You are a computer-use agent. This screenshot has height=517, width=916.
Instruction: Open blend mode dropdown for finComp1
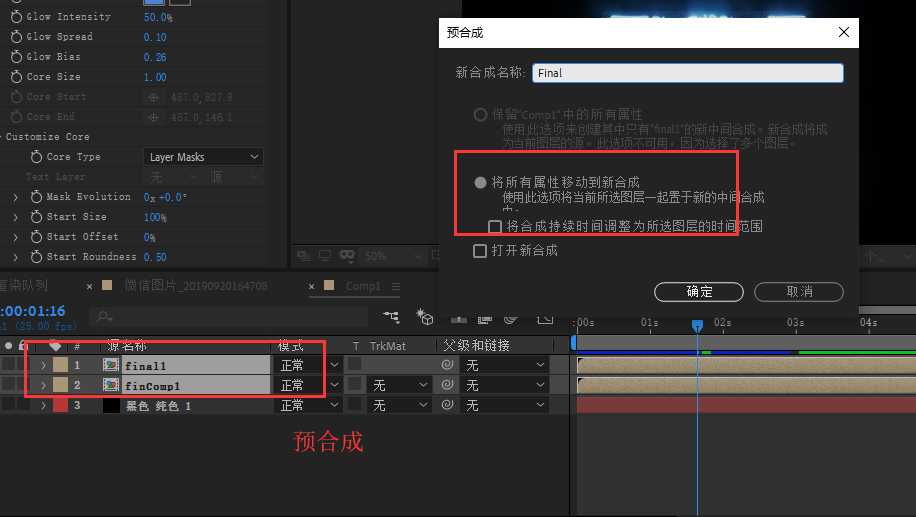tap(308, 385)
